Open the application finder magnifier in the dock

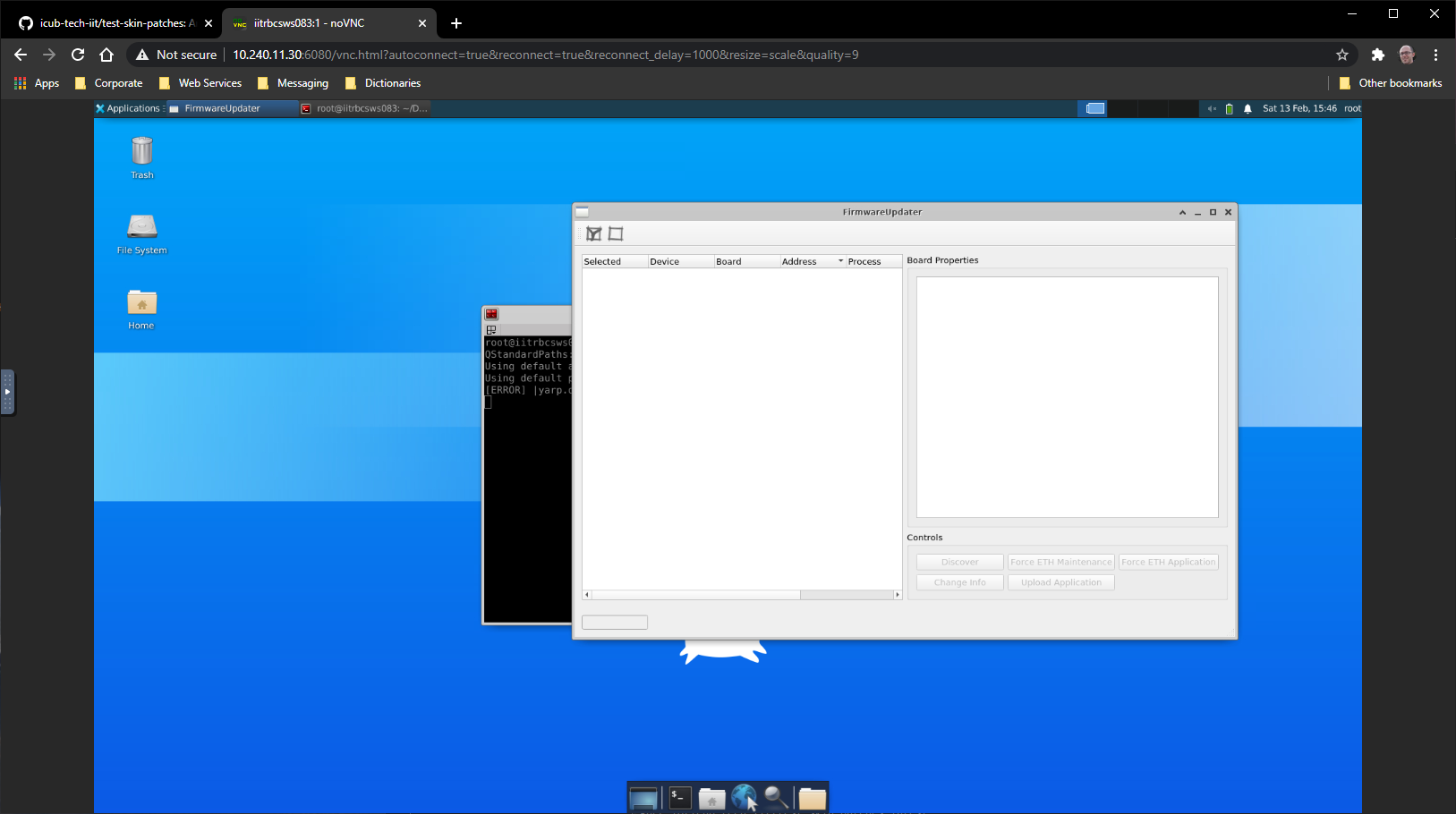point(776,797)
